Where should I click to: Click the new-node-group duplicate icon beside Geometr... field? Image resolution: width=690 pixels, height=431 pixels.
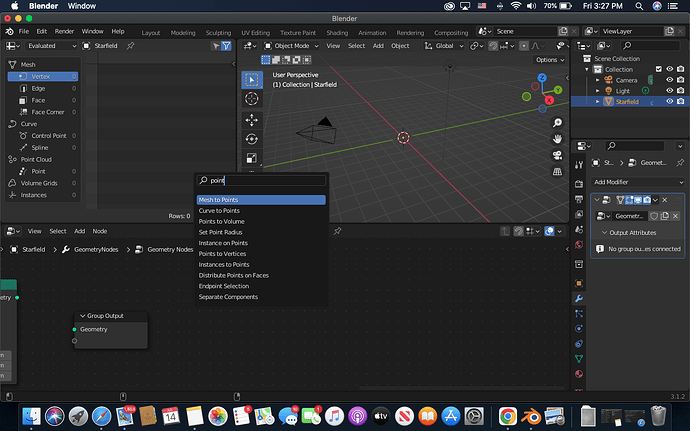pyautogui.click(x=665, y=216)
